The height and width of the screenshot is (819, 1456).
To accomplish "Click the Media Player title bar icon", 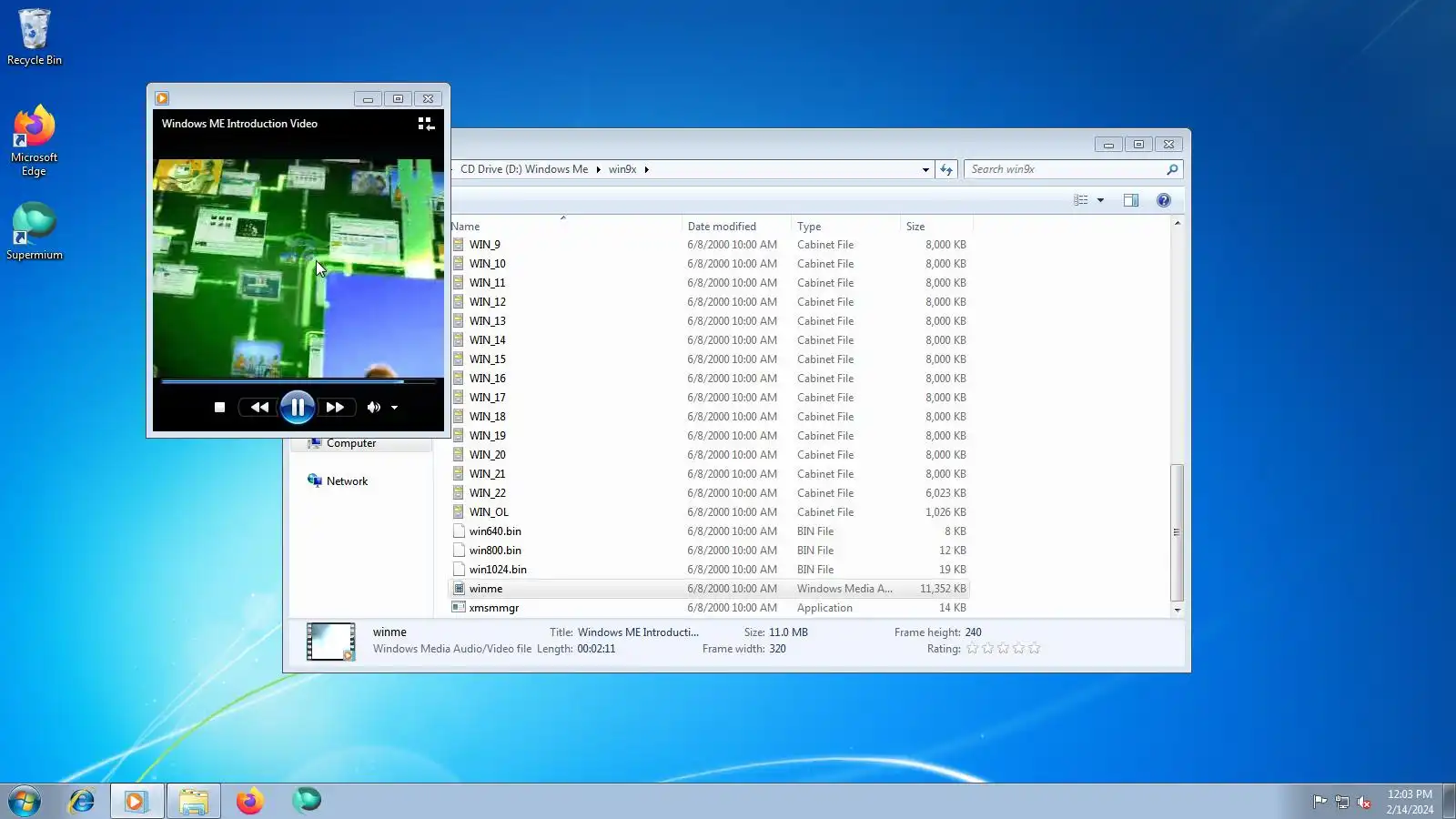I will (x=162, y=98).
